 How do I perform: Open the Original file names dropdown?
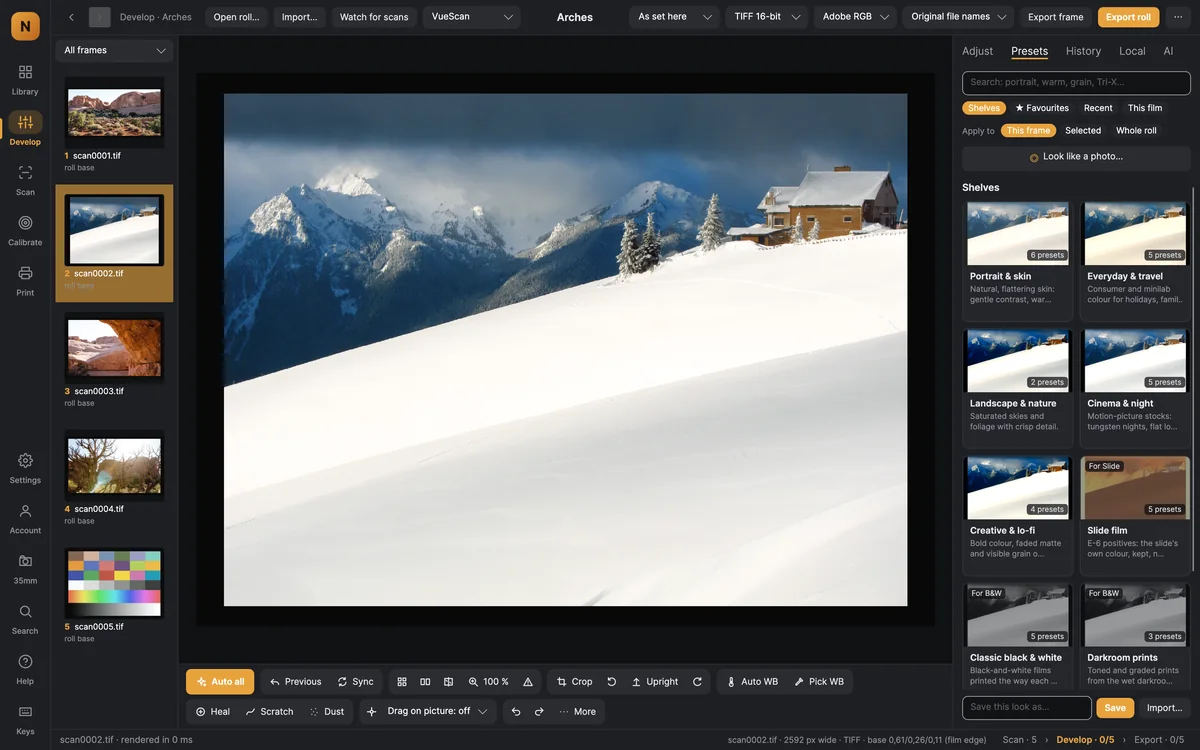click(x=958, y=17)
